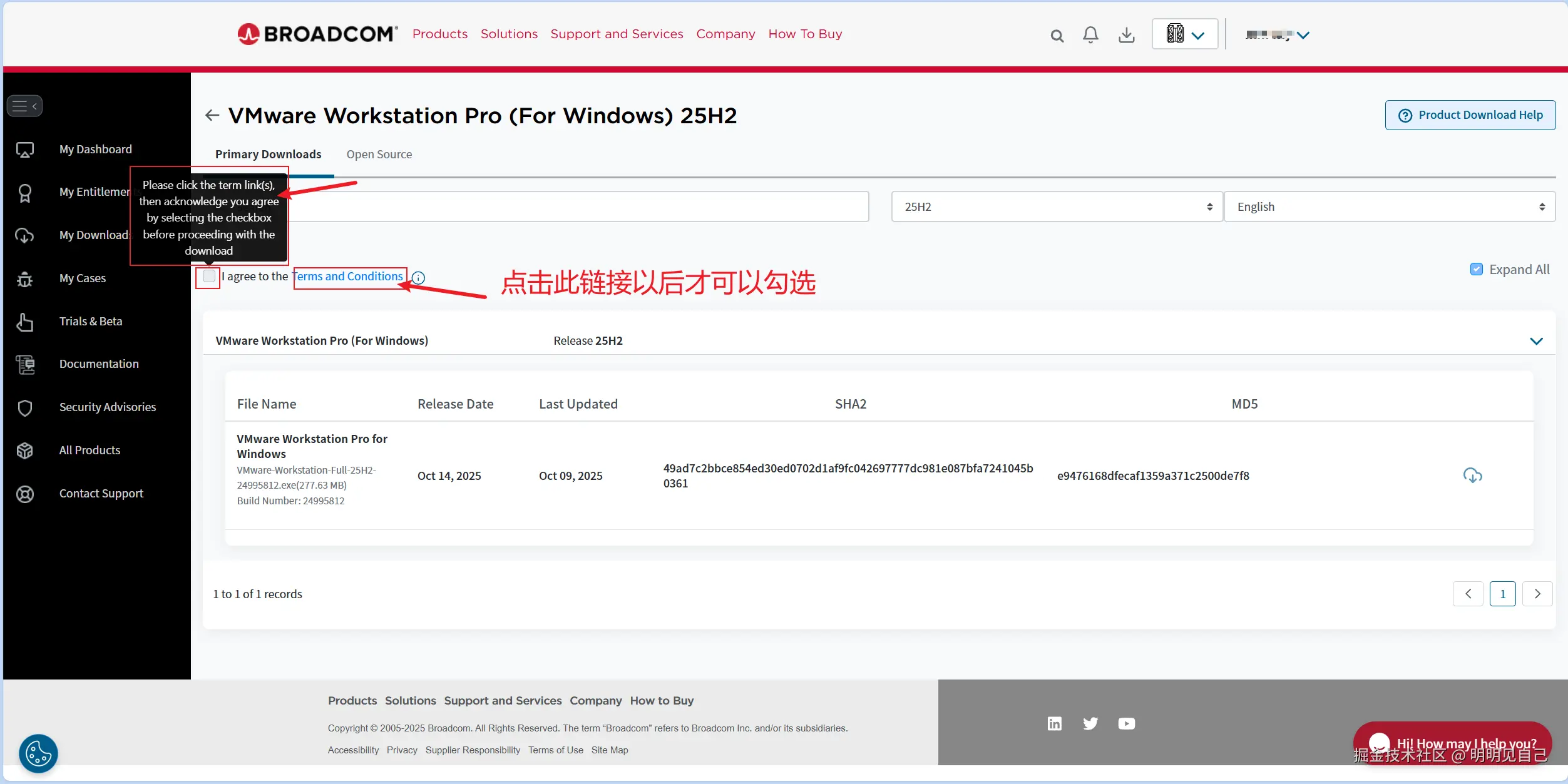Click the cloud download icon for Workstation Pro
Image resolution: width=1568 pixels, height=784 pixels.
[x=1472, y=476]
